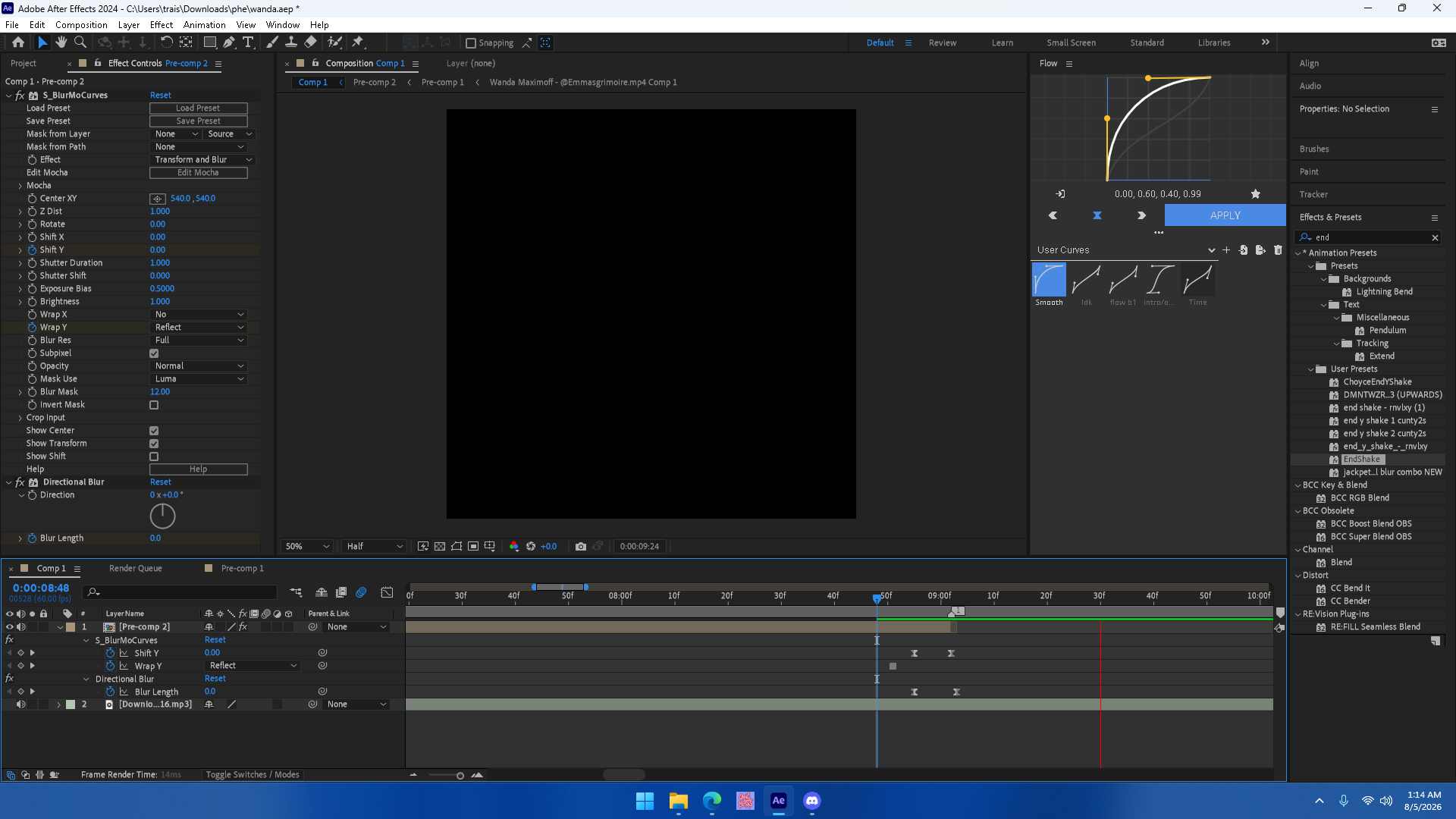Click the snapshot camera icon in viewer
The image size is (1456, 819).
tap(581, 546)
